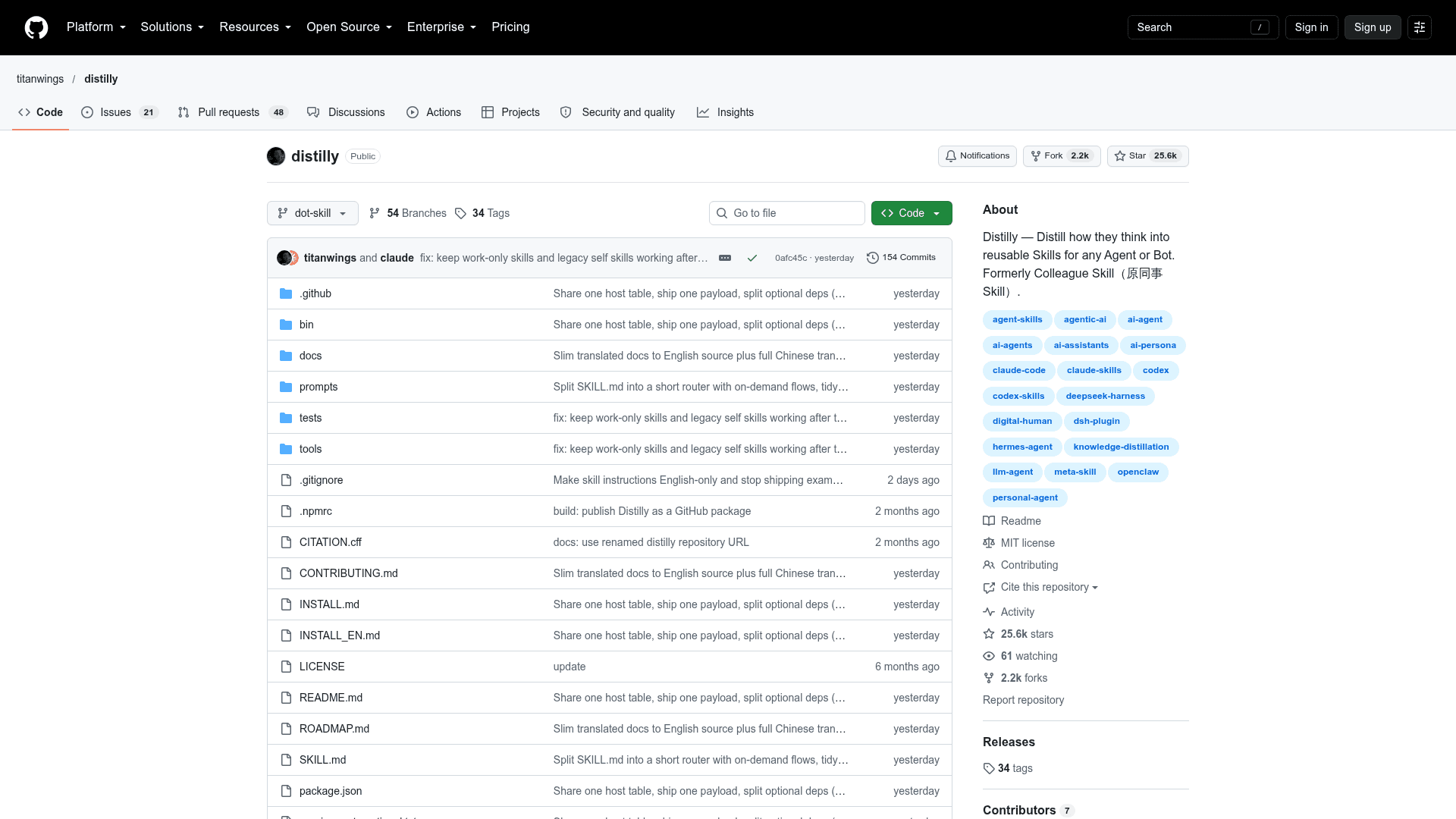View the commit checks status checkmark
This screenshot has height=819, width=1456.
[x=752, y=258]
